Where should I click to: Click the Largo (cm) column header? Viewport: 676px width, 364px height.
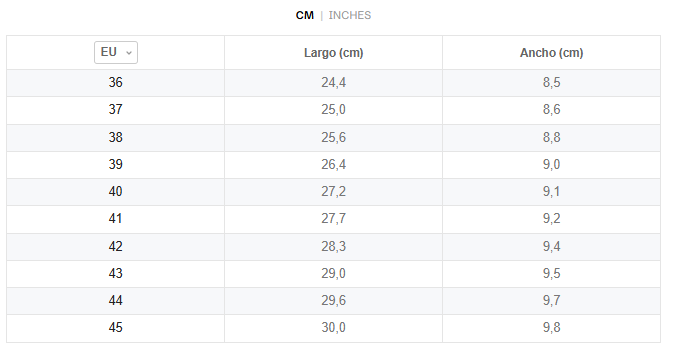[x=333, y=53]
